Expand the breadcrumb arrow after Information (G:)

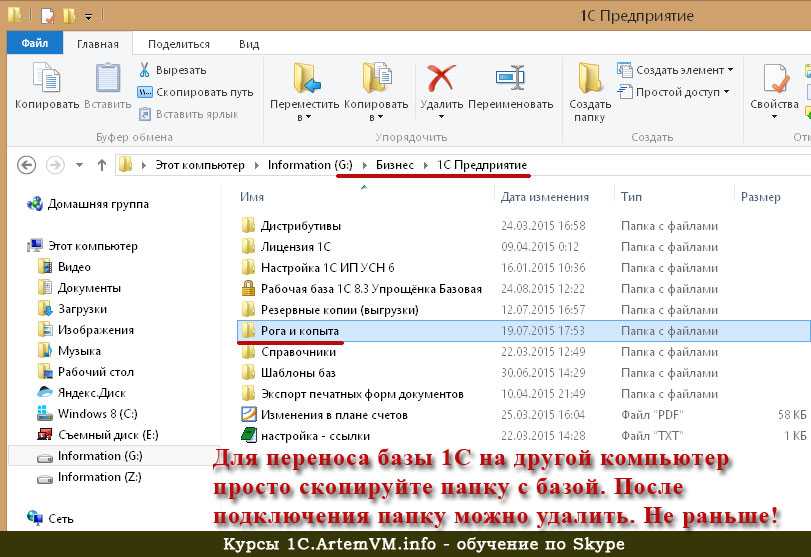tap(364, 165)
